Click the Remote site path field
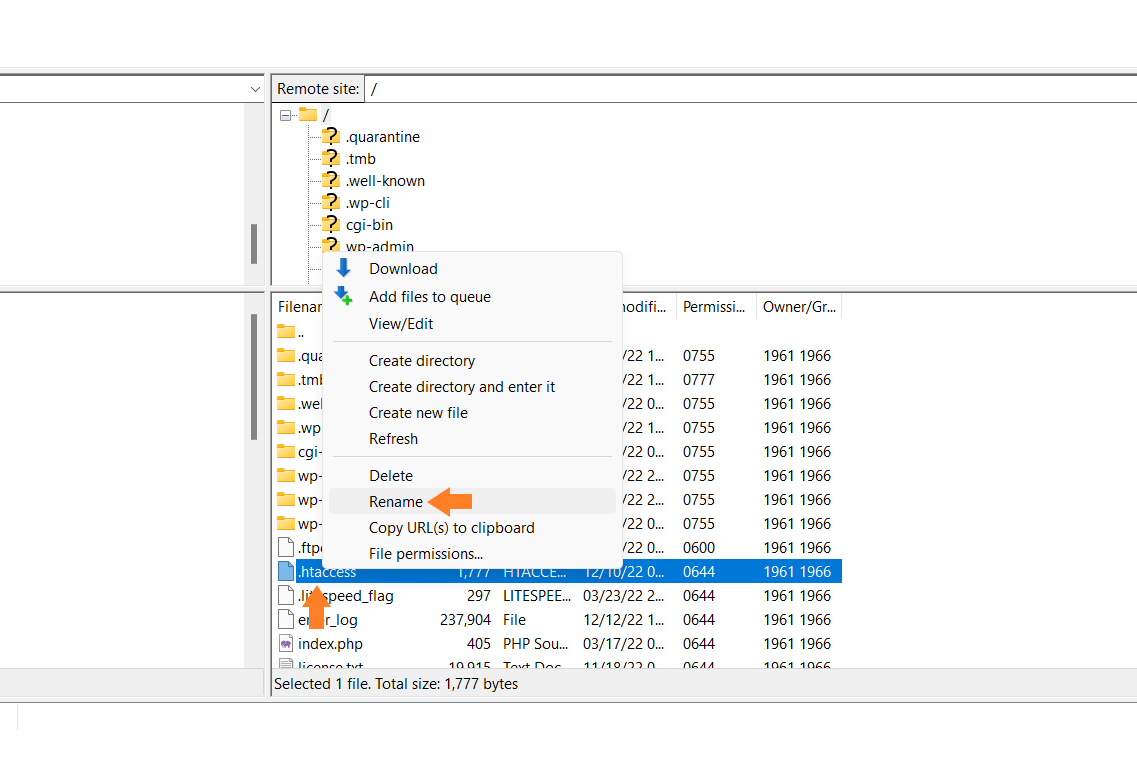This screenshot has height=763, width=1137. pos(751,89)
